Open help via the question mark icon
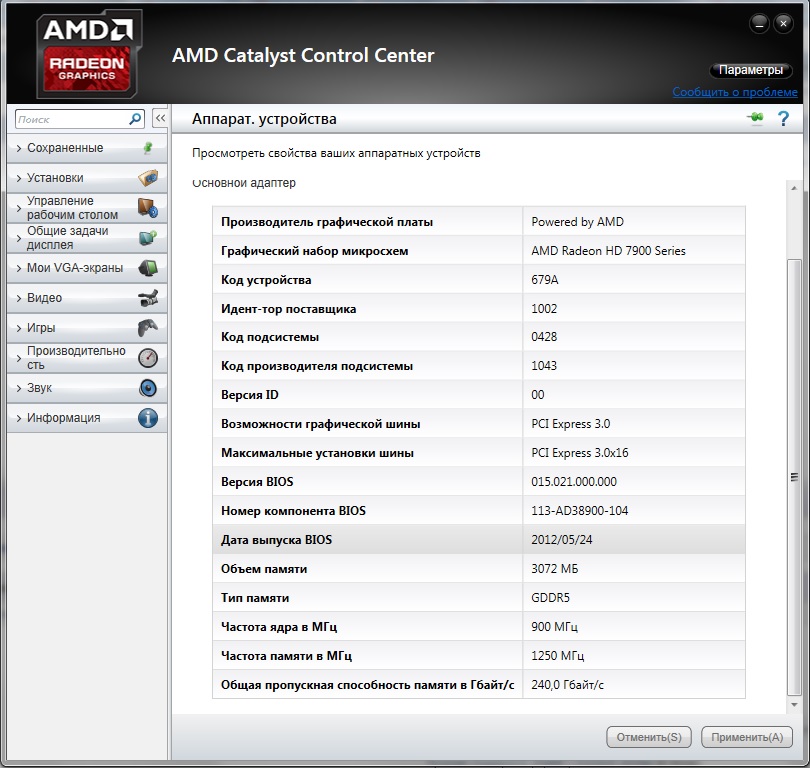 (783, 119)
